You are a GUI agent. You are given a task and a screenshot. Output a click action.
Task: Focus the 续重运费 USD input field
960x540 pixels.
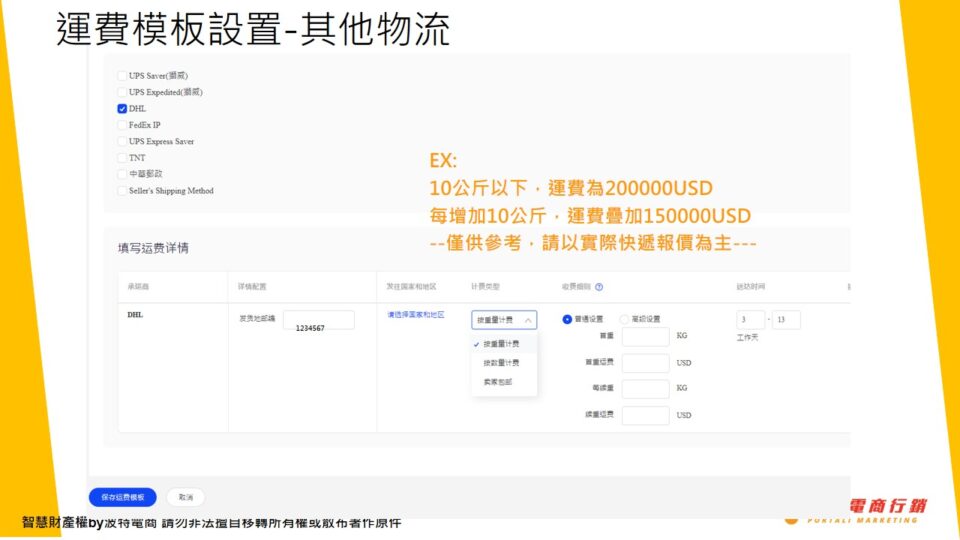[645, 415]
